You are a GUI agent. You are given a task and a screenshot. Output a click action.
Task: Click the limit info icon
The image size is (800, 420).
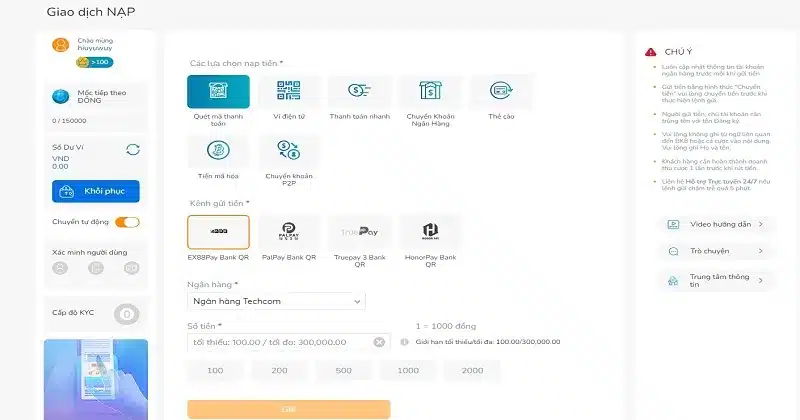coord(405,342)
